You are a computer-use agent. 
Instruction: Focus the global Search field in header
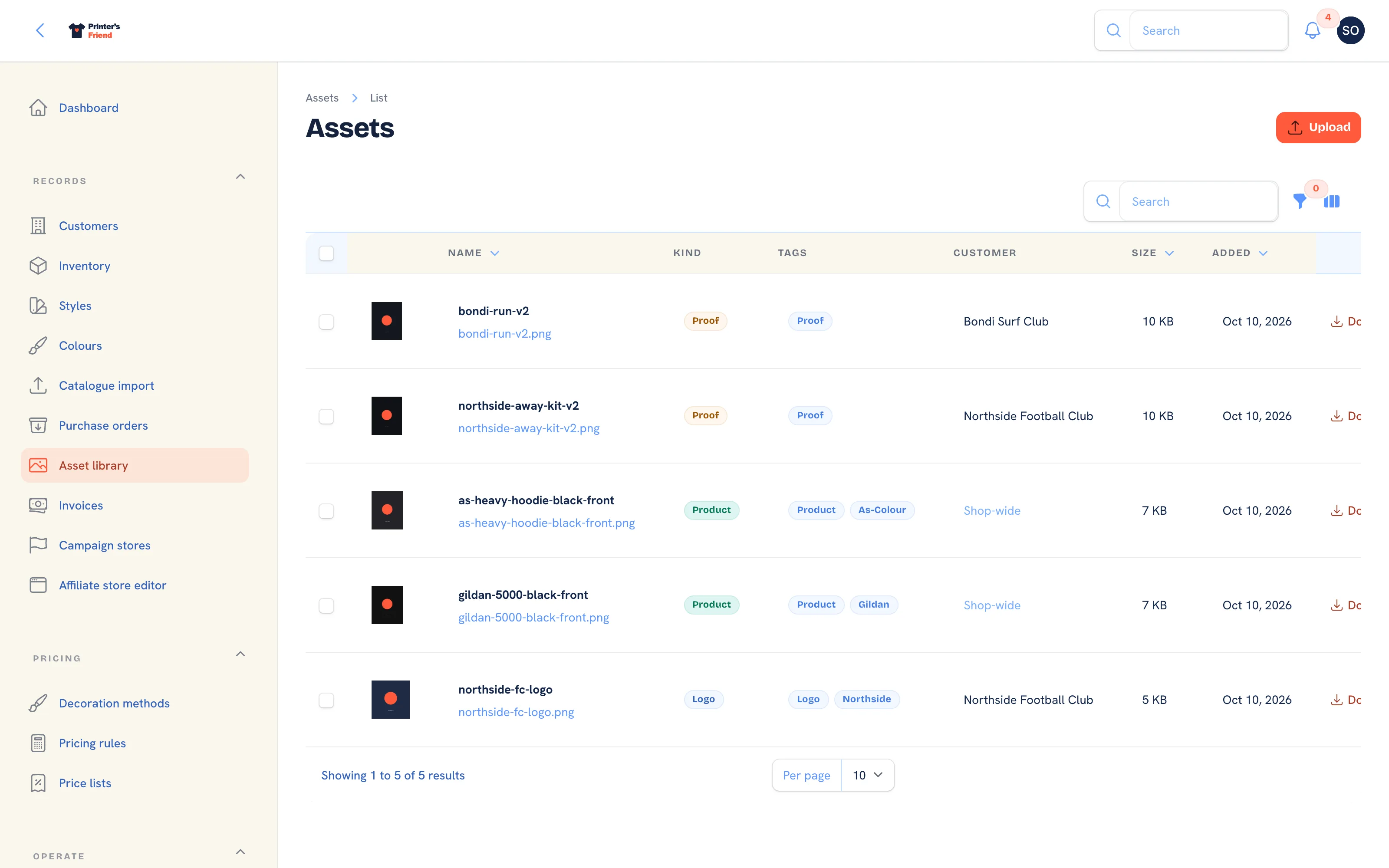pyautogui.click(x=1209, y=30)
